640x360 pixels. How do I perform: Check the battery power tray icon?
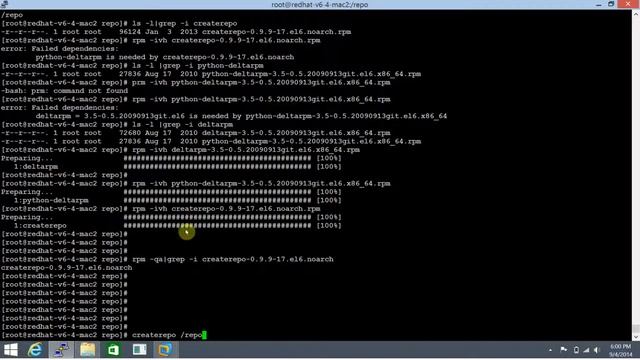[576, 350]
